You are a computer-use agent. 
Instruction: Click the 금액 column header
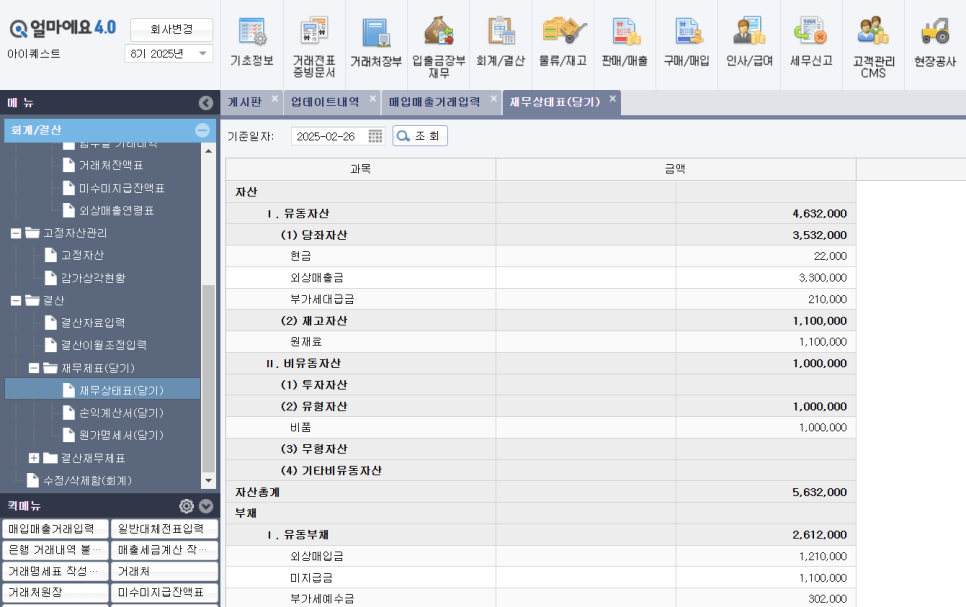coord(676,169)
